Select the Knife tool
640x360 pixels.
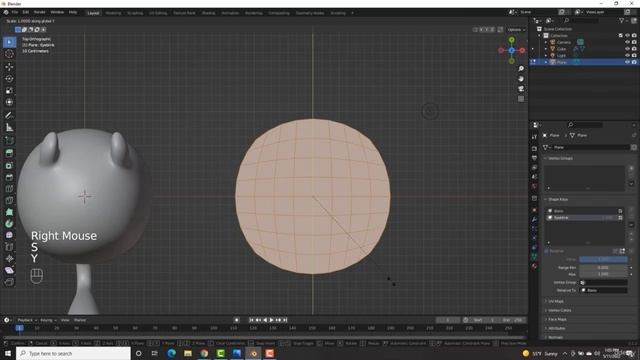pos(9,200)
